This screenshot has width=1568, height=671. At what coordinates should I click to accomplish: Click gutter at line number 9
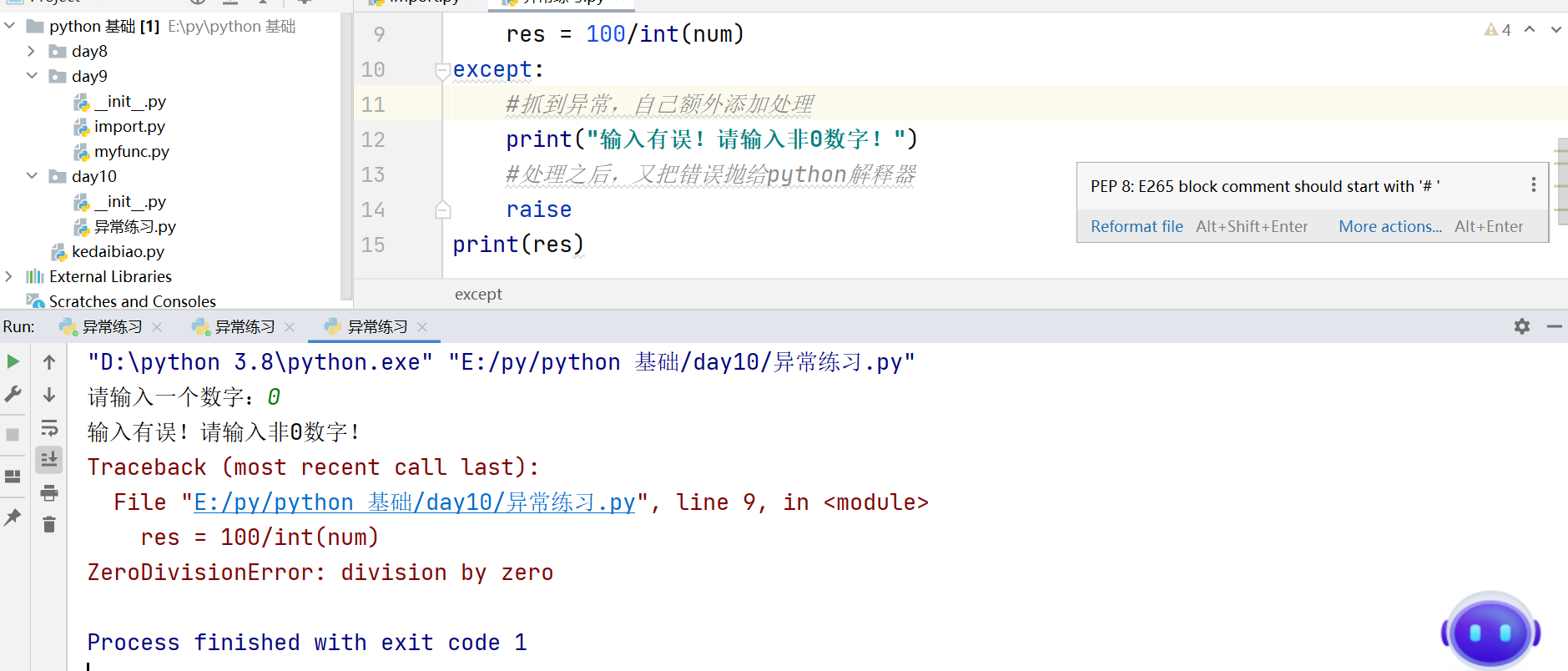(379, 34)
